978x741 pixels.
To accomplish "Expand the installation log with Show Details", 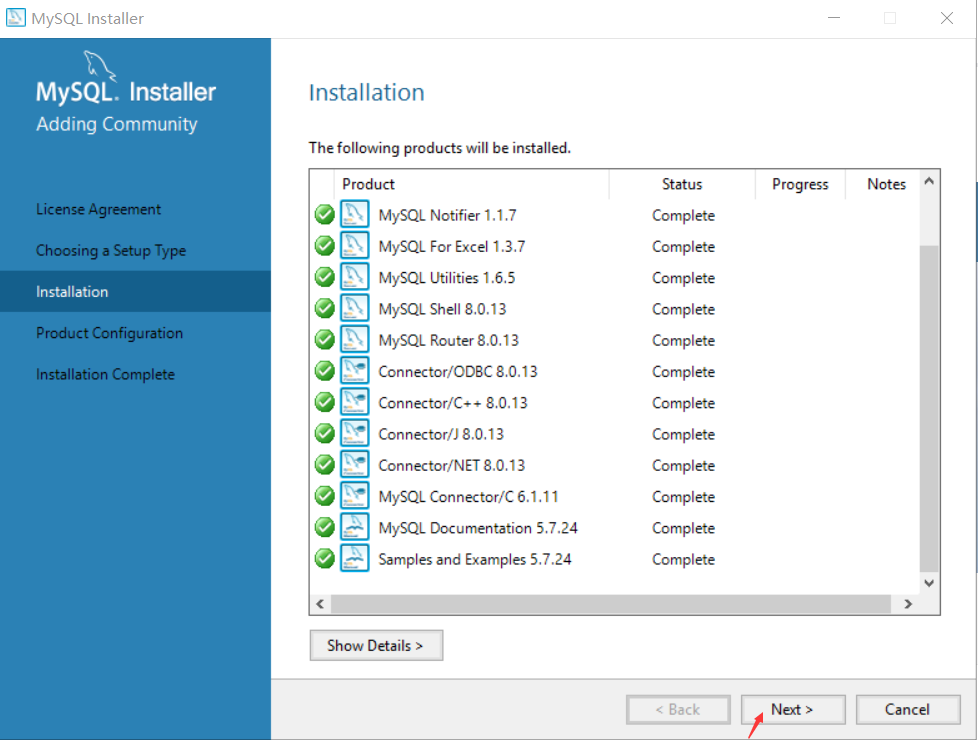I will pyautogui.click(x=376, y=645).
